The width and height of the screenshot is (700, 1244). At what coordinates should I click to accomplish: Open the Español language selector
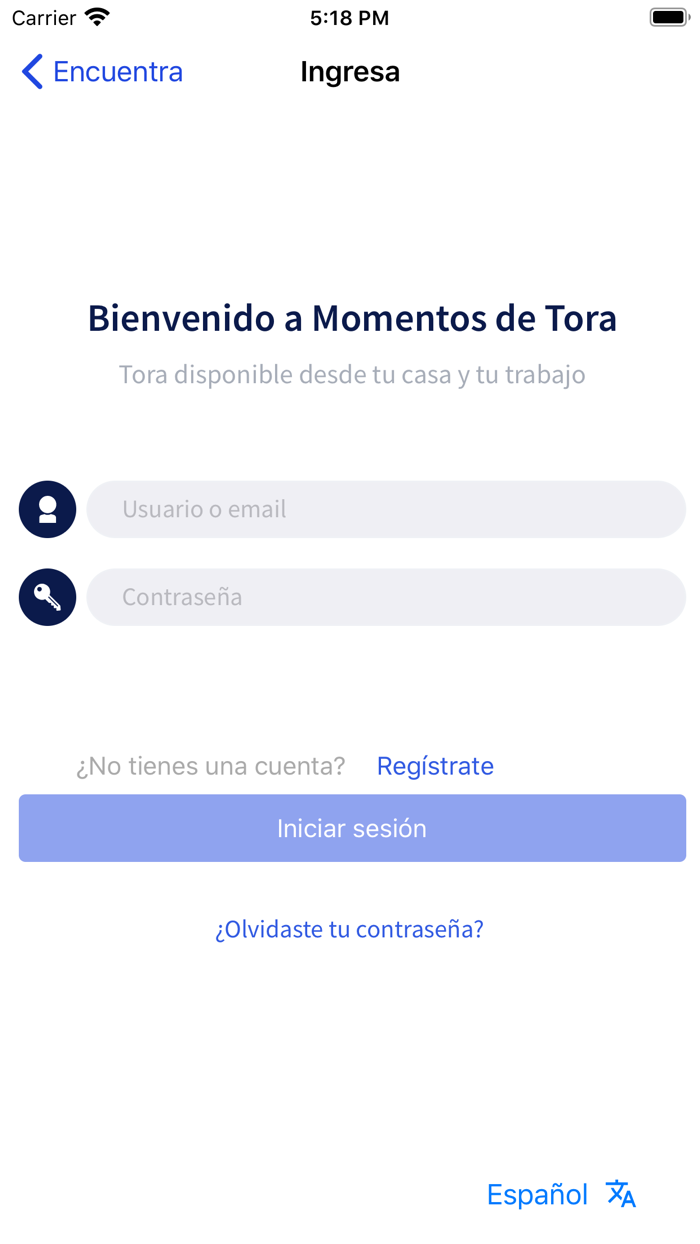[537, 1193]
